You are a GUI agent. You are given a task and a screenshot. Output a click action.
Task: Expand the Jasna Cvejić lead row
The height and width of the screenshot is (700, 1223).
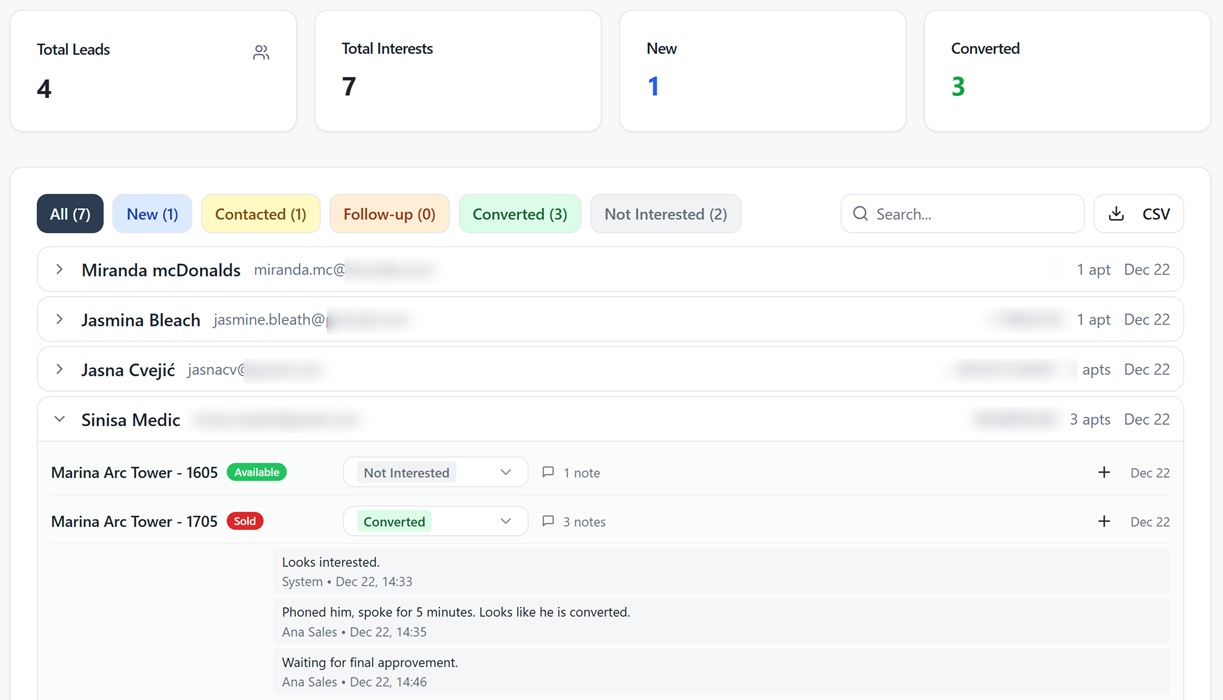point(60,370)
